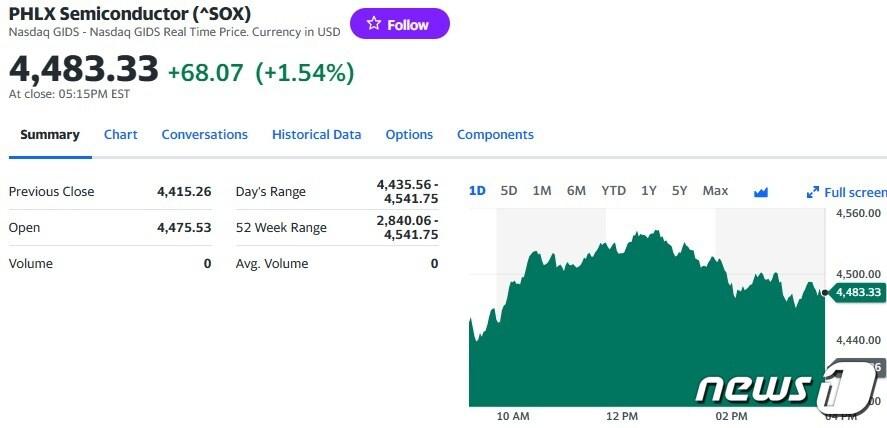Click the 4,483.33 current price marker on chart
The height and width of the screenshot is (428, 887).
(856, 292)
